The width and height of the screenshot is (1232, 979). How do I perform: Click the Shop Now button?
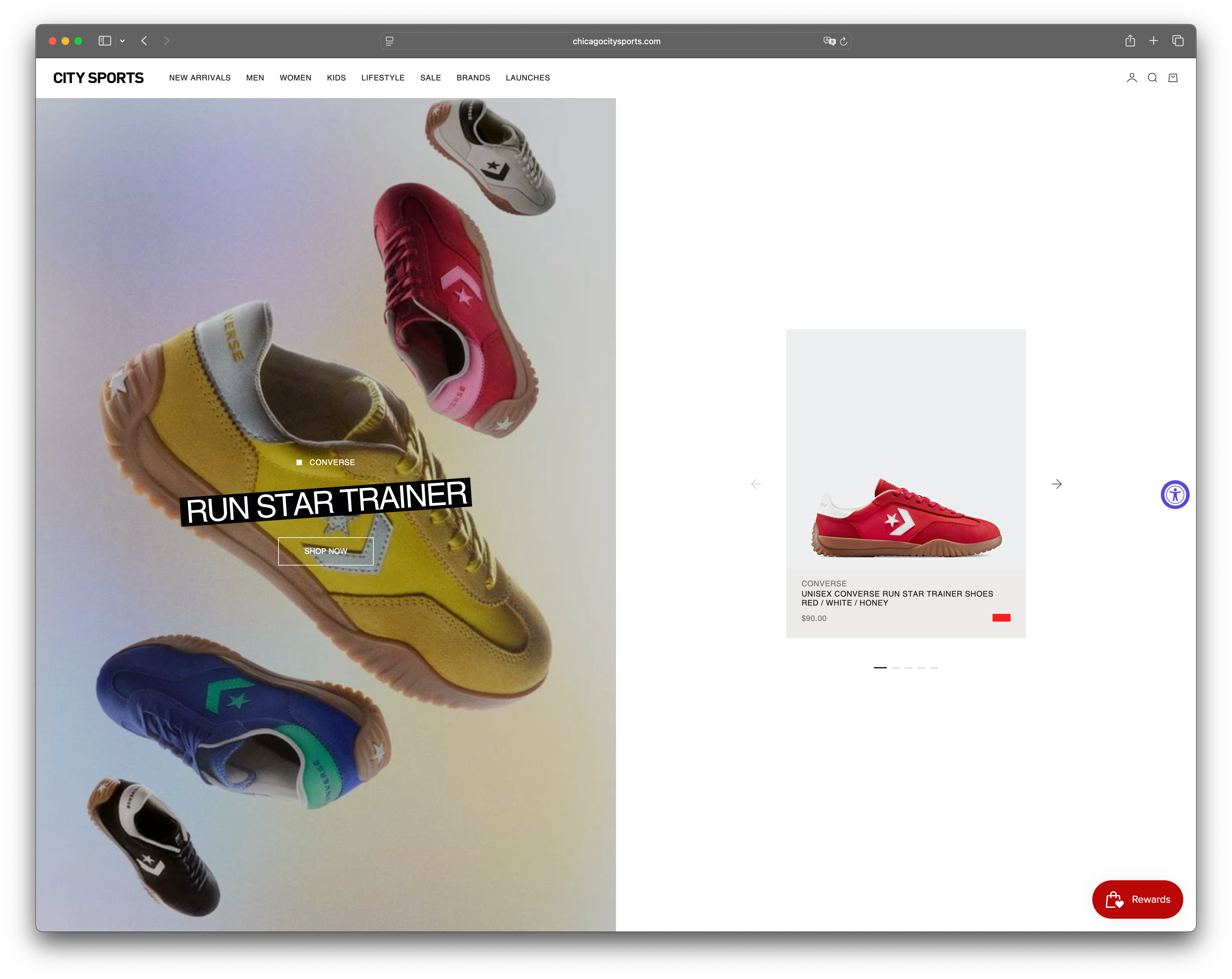[x=326, y=551]
